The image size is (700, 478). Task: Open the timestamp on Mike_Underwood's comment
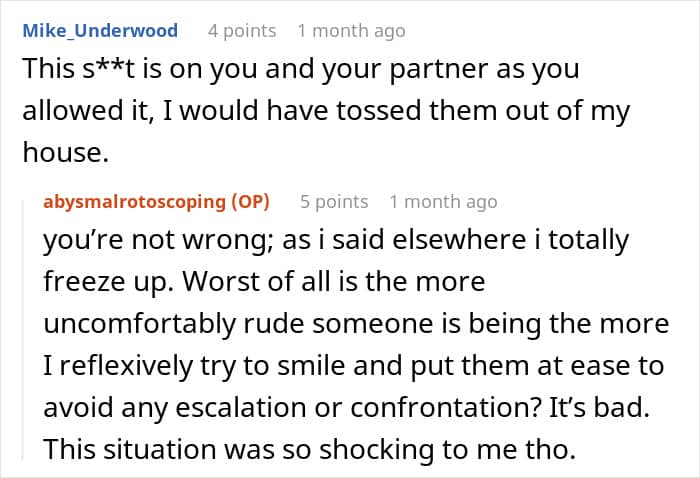(x=351, y=31)
